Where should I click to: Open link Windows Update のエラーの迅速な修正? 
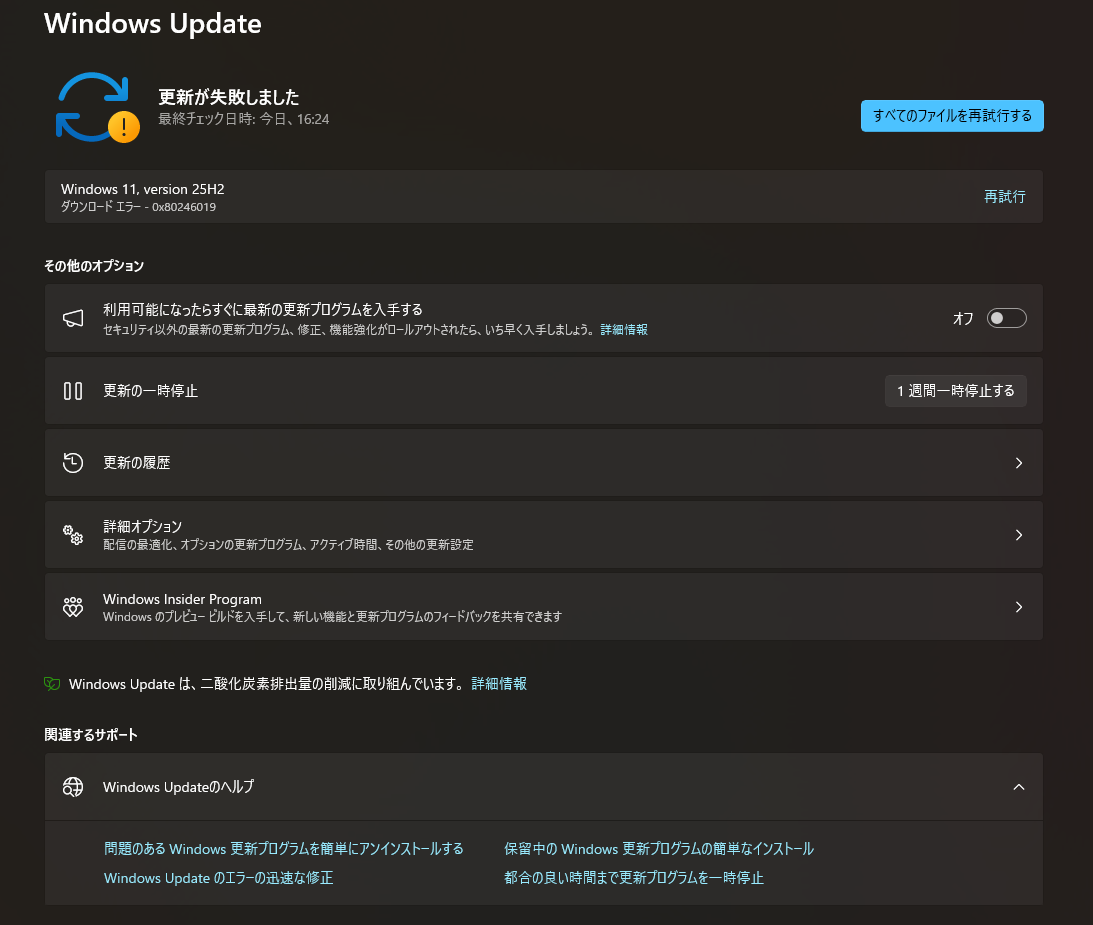tap(218, 878)
